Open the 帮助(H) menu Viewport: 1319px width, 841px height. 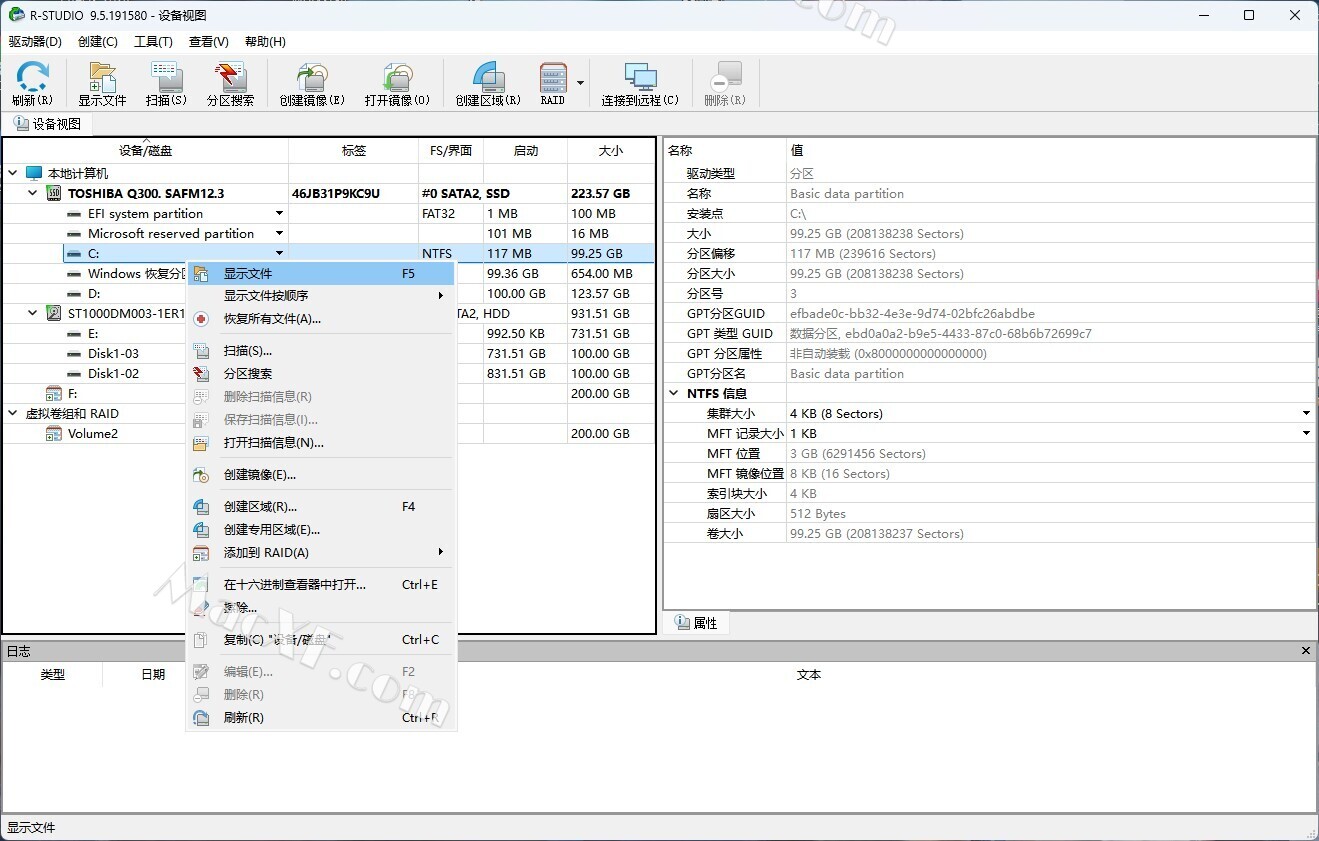pyautogui.click(x=265, y=41)
